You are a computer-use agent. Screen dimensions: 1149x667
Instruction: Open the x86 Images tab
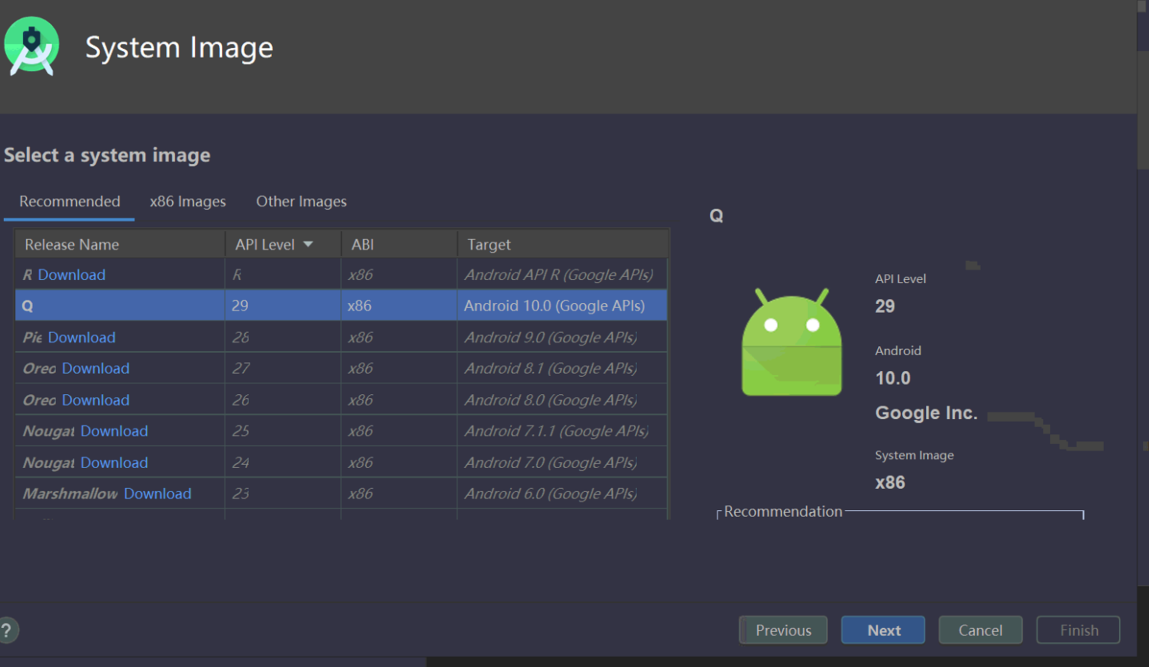point(188,201)
